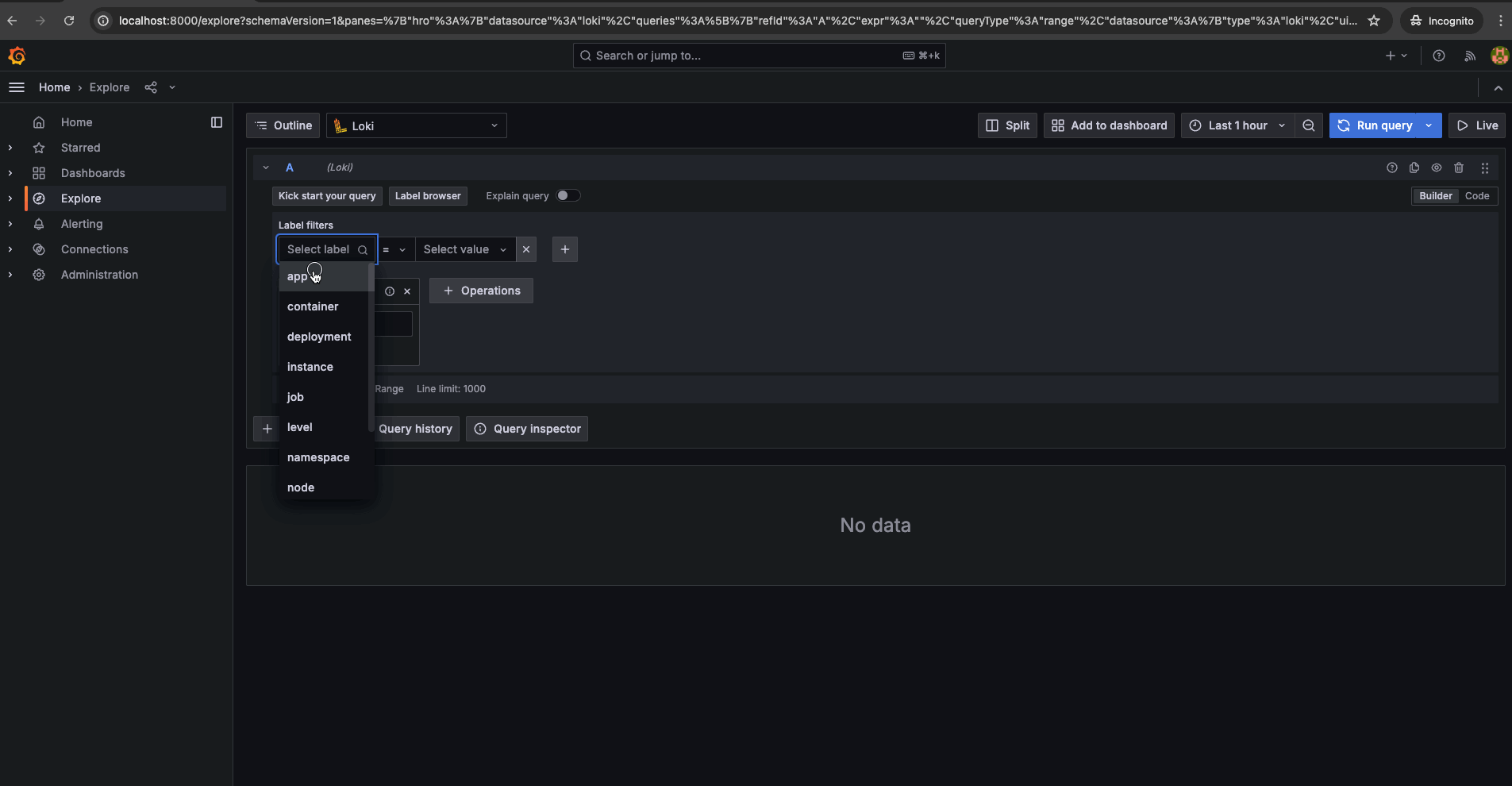Open the help question mark icon in top bar

pos(1439,56)
